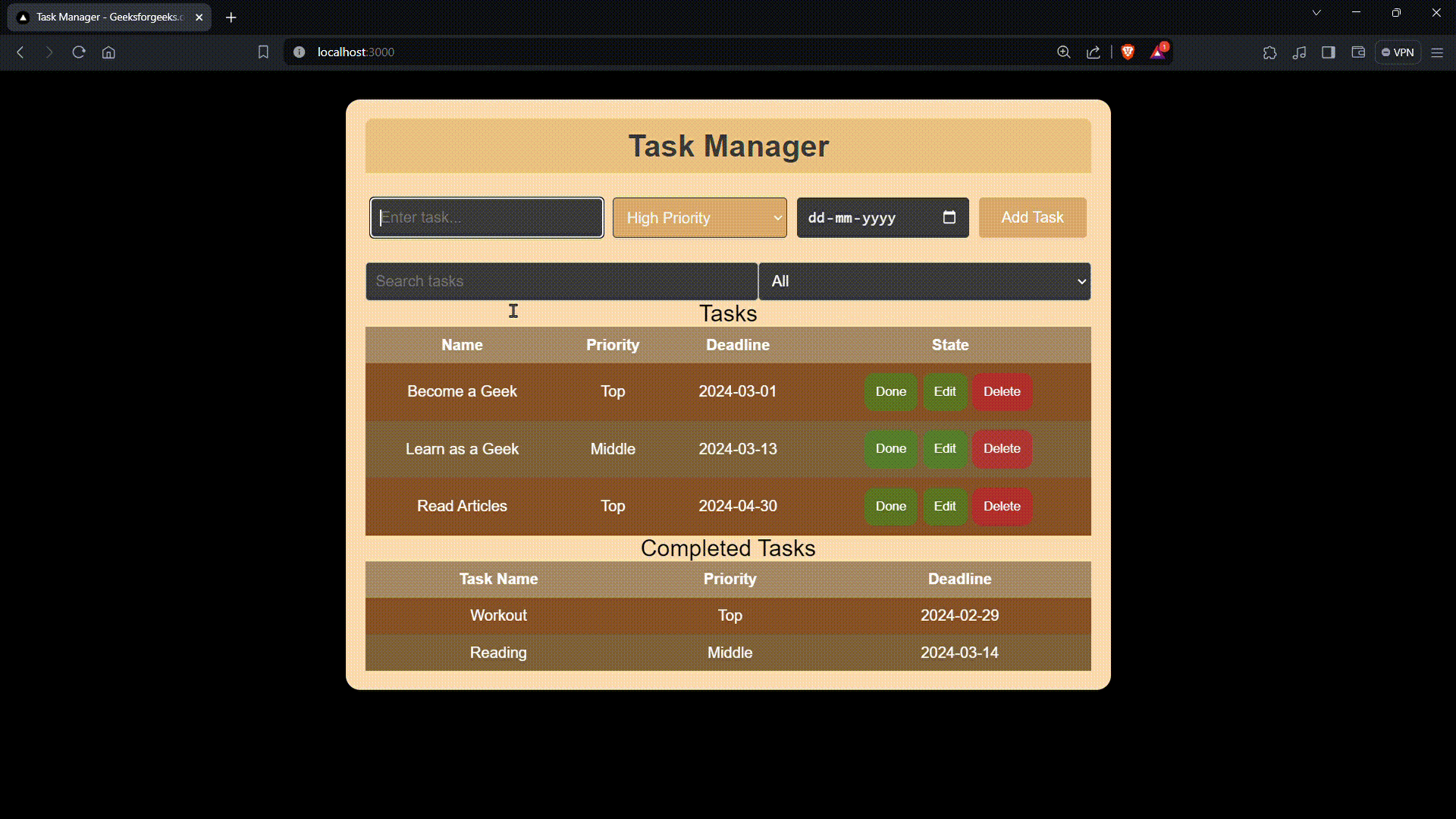This screenshot has width=1456, height=819.
Task: Expand the High Priority dropdown
Action: (x=700, y=218)
